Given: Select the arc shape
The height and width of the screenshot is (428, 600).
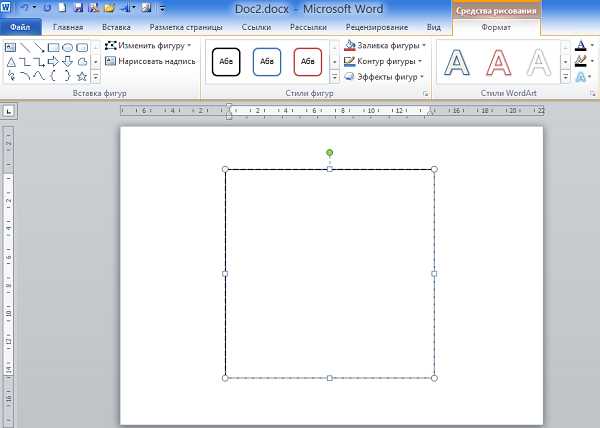Looking at the screenshot, I should point(25,76).
